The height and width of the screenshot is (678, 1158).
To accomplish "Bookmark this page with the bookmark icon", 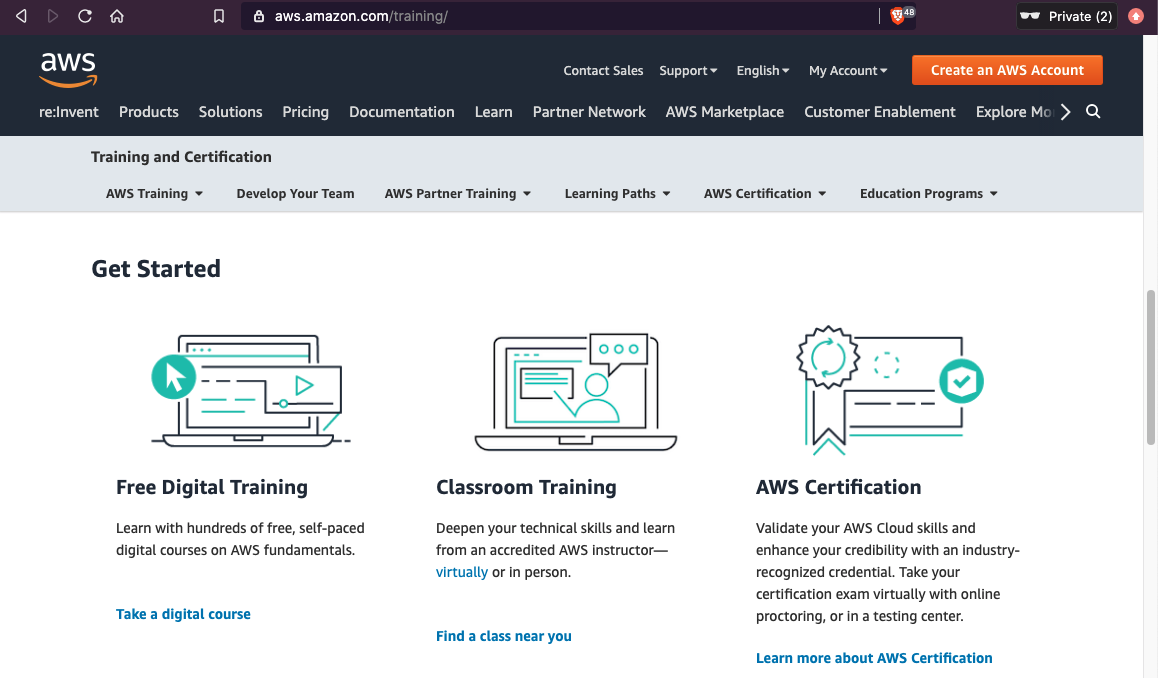I will [219, 16].
